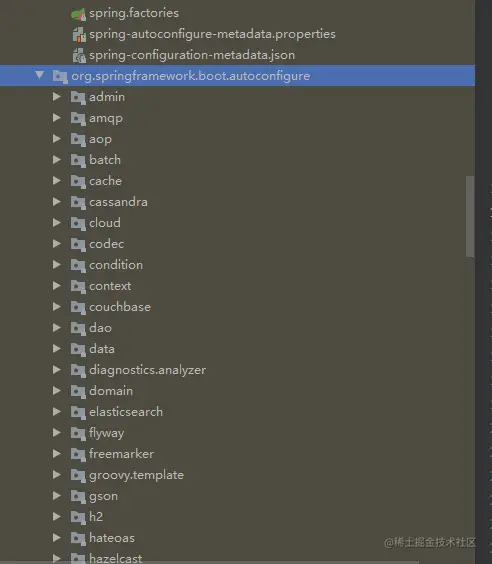The width and height of the screenshot is (492, 564).
Task: Expand the cache package
Action: point(57,180)
